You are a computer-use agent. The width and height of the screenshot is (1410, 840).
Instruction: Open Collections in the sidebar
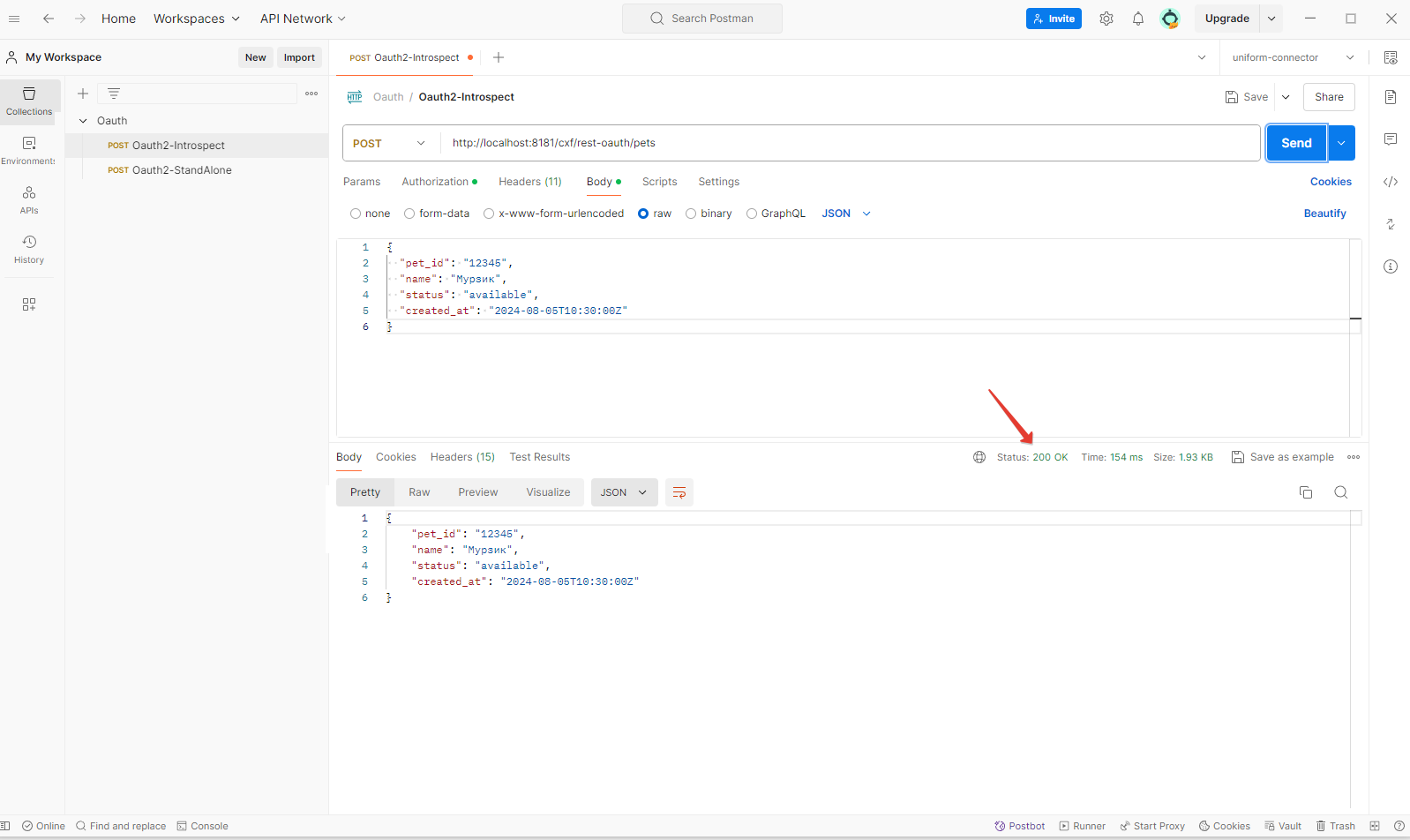pyautogui.click(x=29, y=101)
